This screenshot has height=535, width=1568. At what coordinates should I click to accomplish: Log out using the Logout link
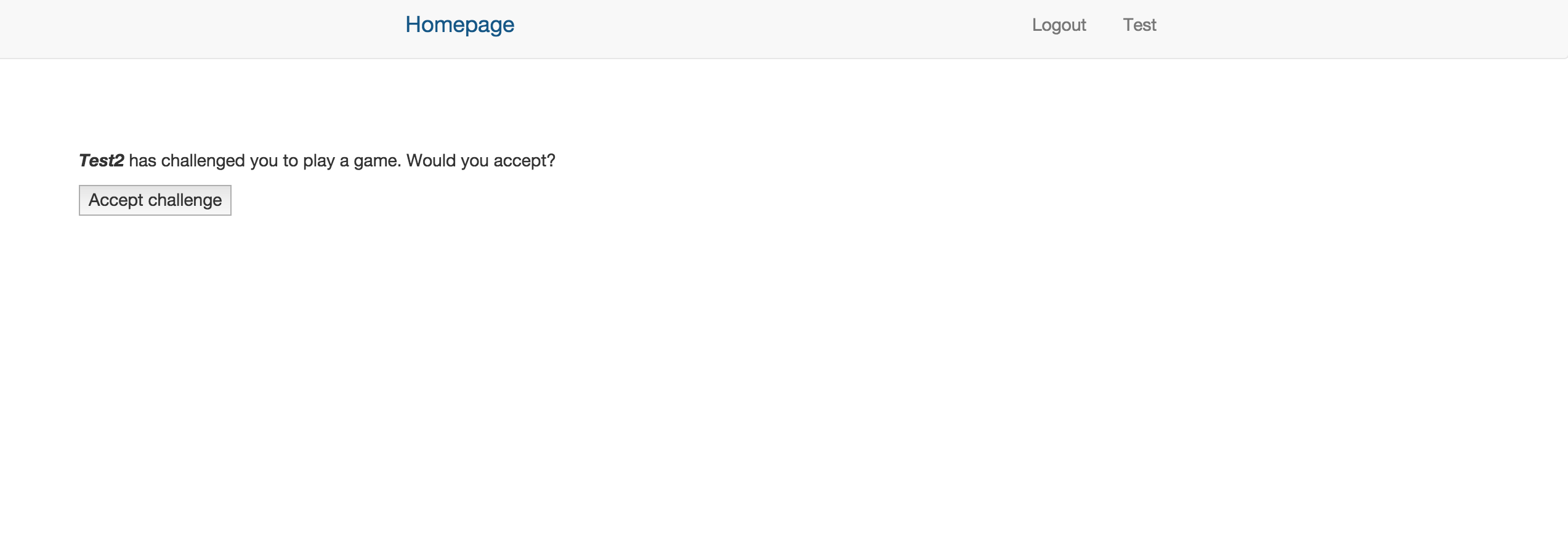tap(1059, 25)
